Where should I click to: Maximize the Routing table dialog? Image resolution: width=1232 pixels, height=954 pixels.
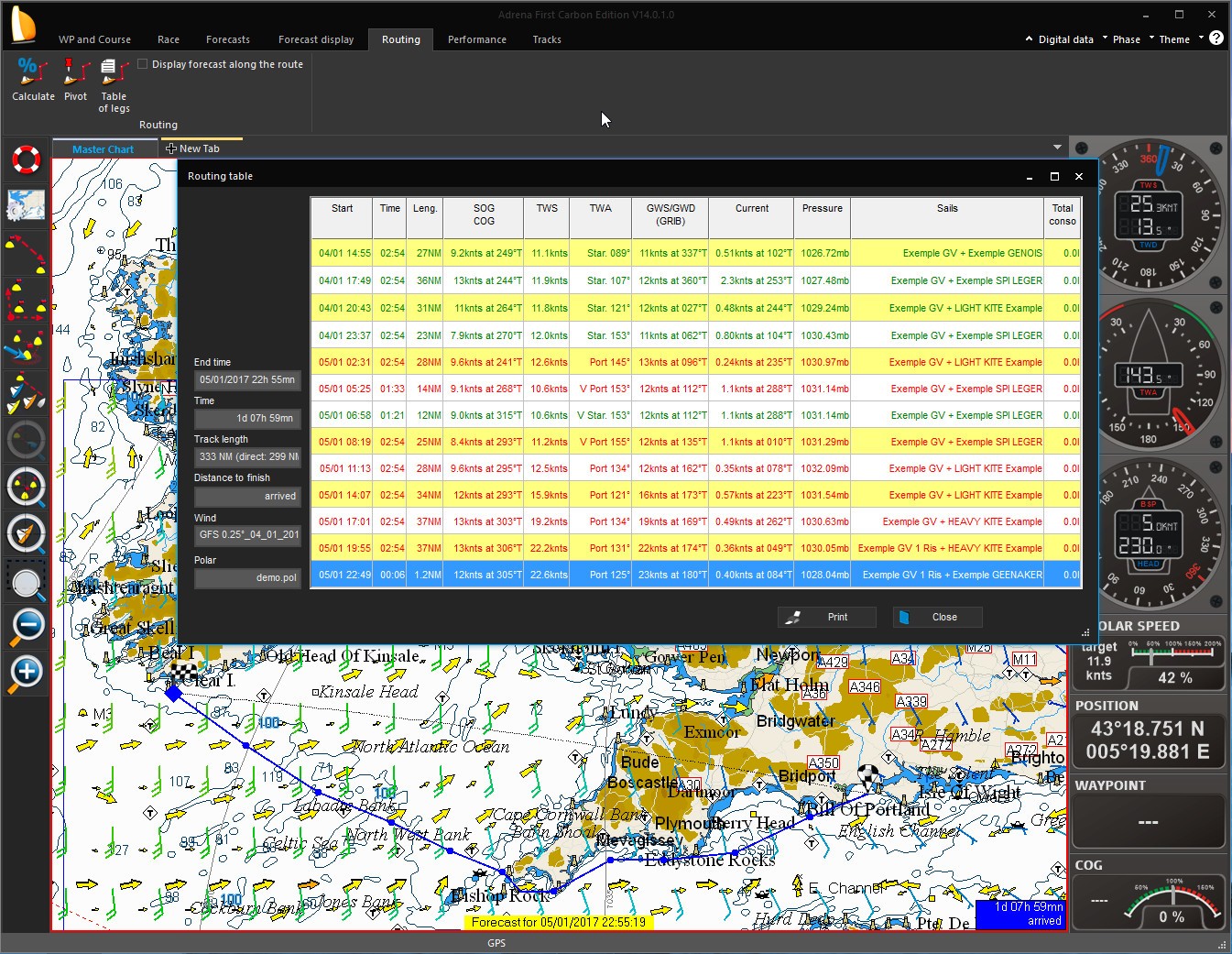(x=1054, y=176)
